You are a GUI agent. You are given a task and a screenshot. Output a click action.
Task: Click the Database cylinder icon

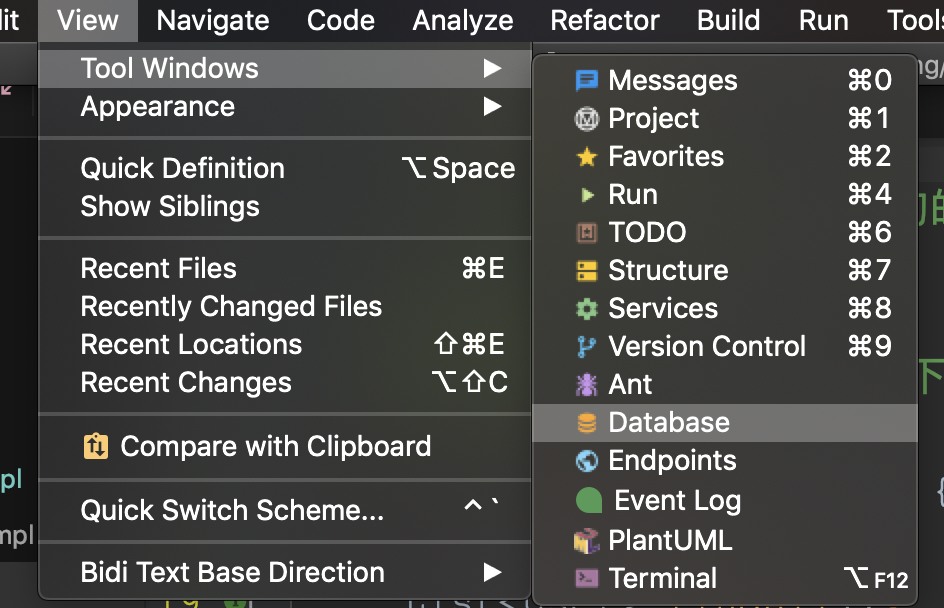pos(586,423)
